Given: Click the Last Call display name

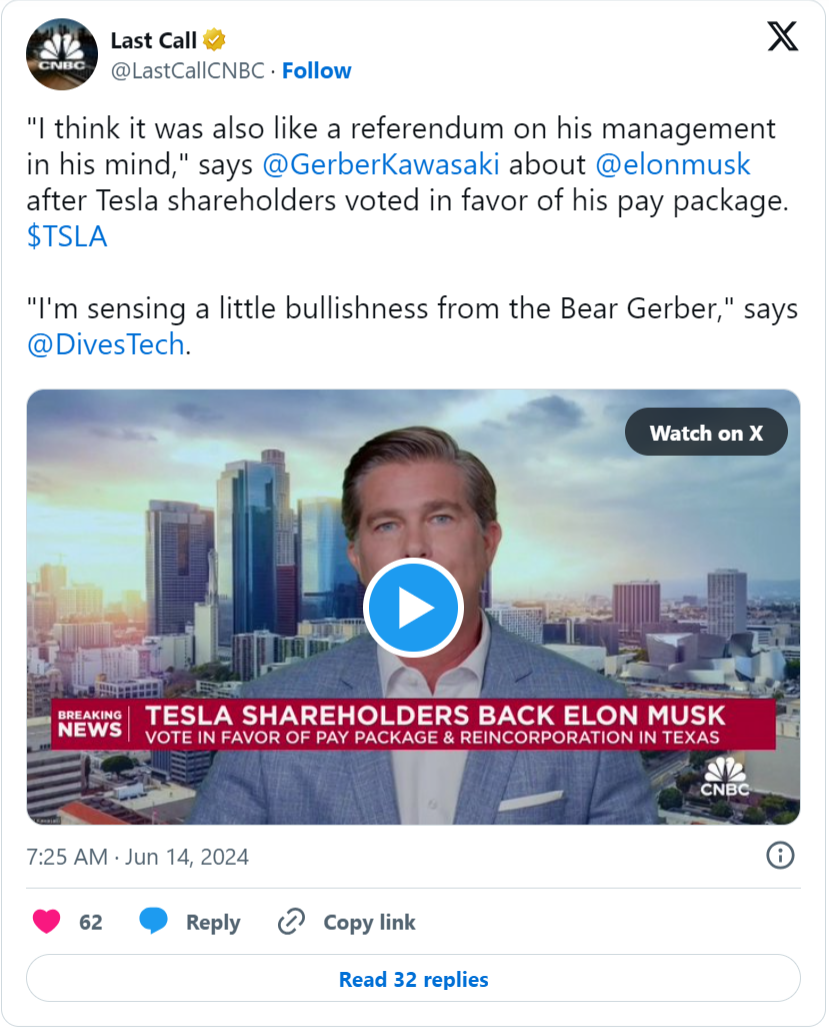Looking at the screenshot, I should pos(154,41).
